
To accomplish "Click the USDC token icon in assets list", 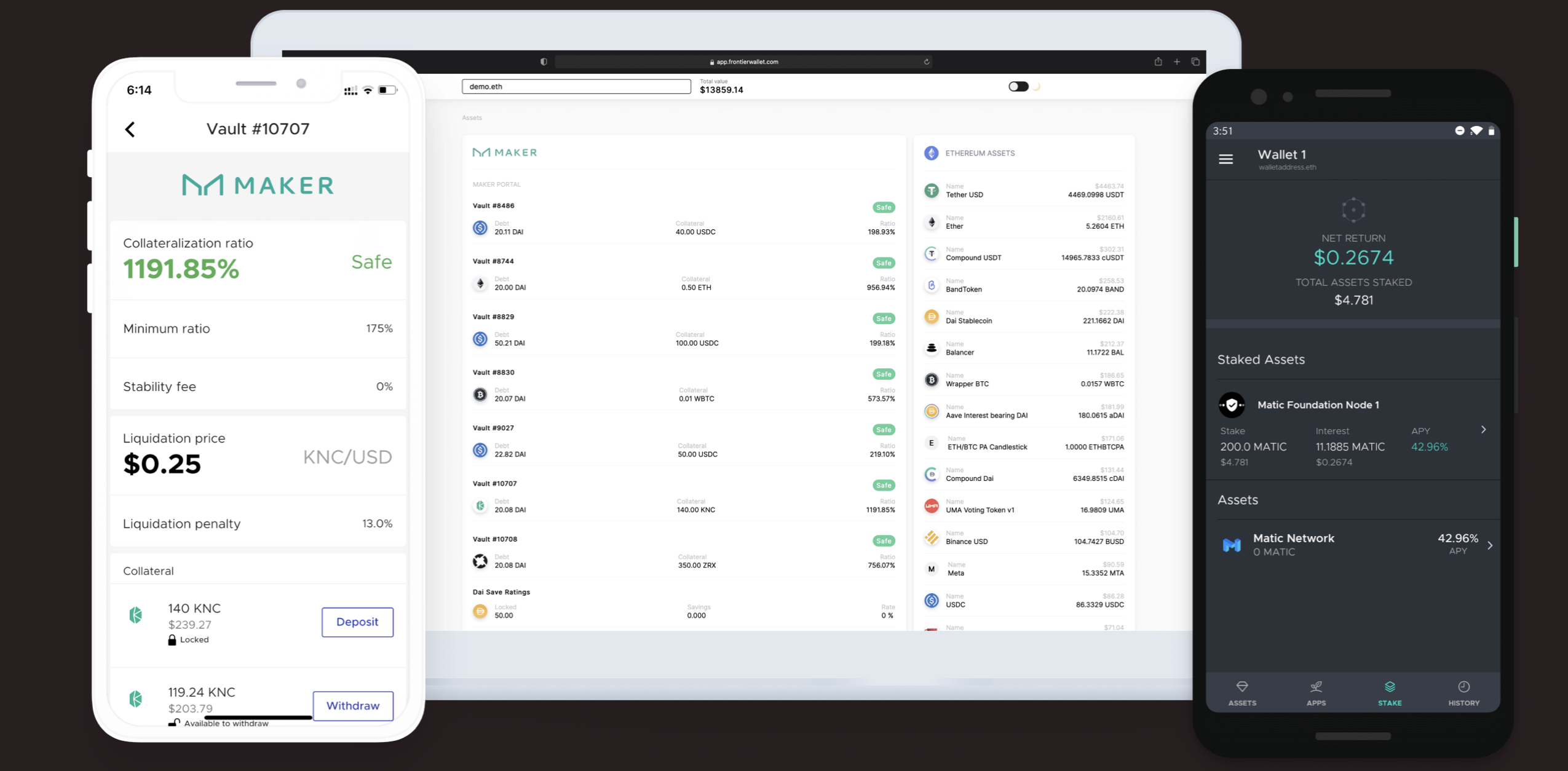I will pos(932,601).
